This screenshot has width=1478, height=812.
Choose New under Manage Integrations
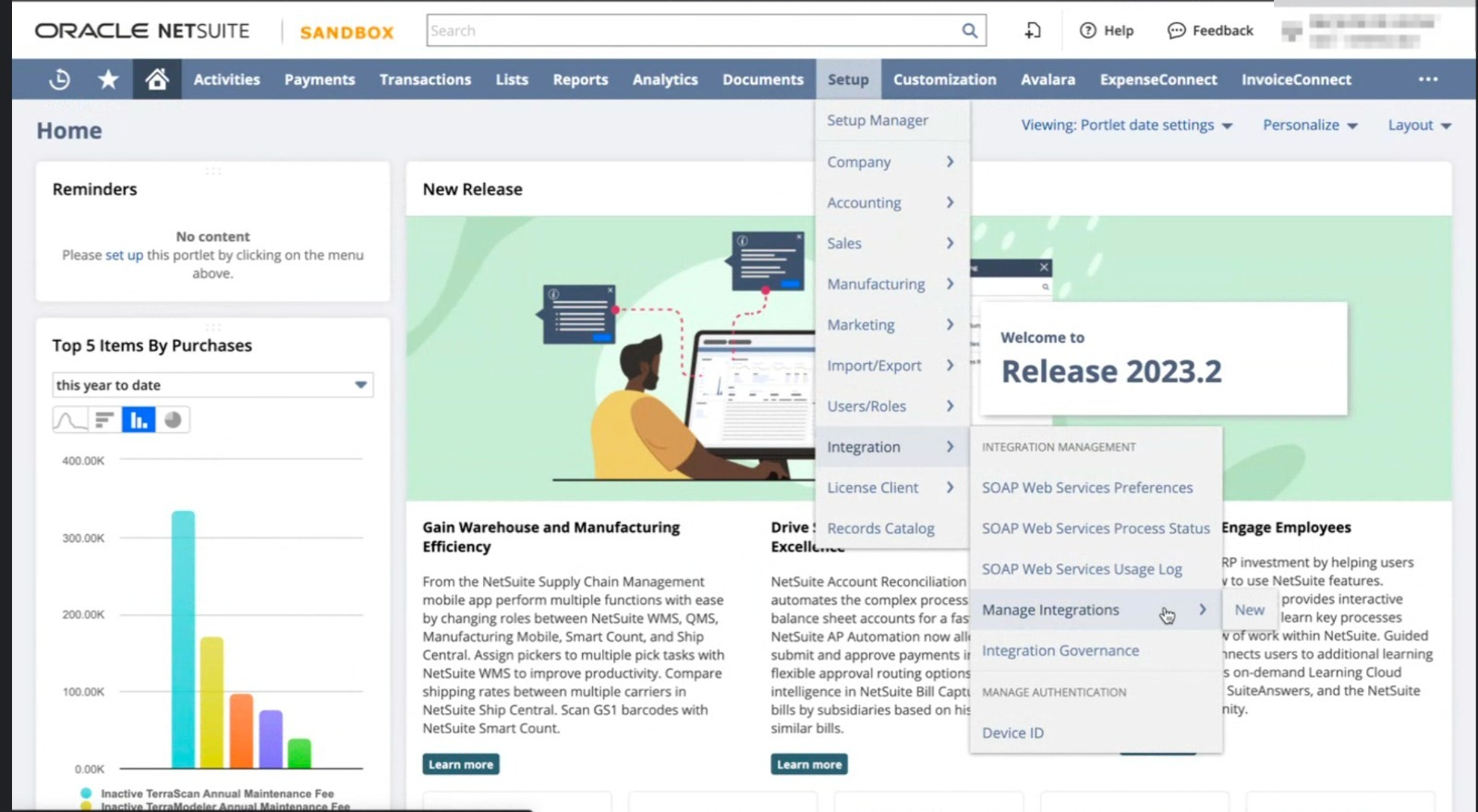(1249, 610)
